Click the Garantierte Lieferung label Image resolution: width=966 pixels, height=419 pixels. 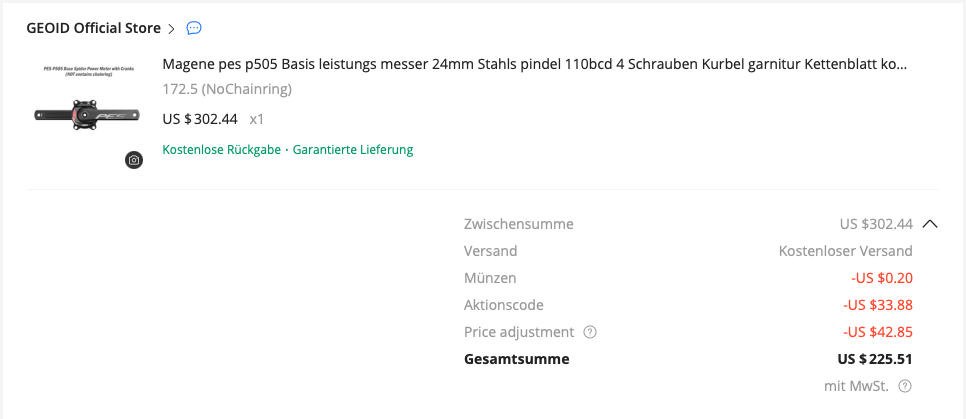tap(353, 150)
